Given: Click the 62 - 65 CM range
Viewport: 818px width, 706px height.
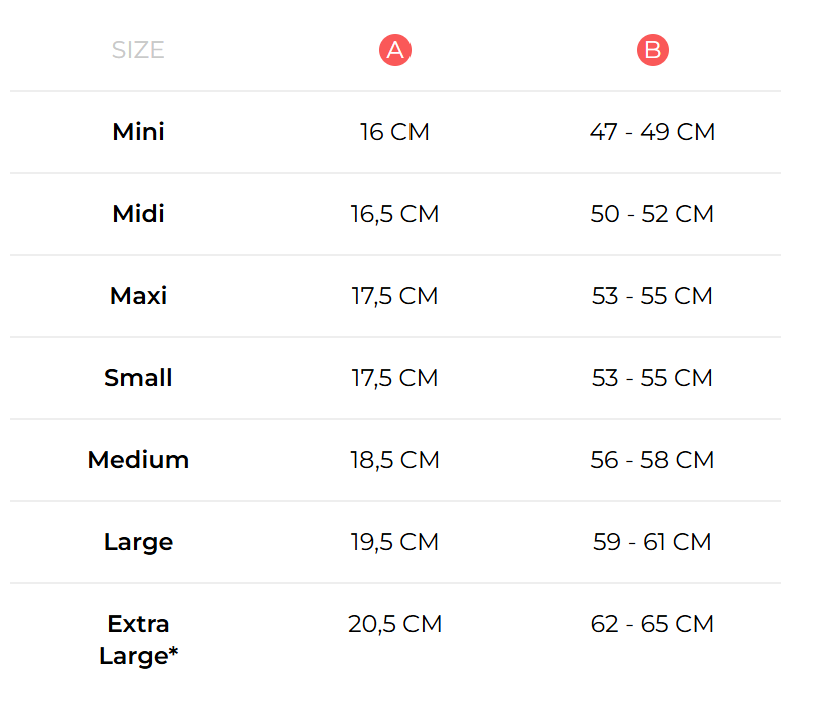Looking at the screenshot, I should [x=652, y=624].
